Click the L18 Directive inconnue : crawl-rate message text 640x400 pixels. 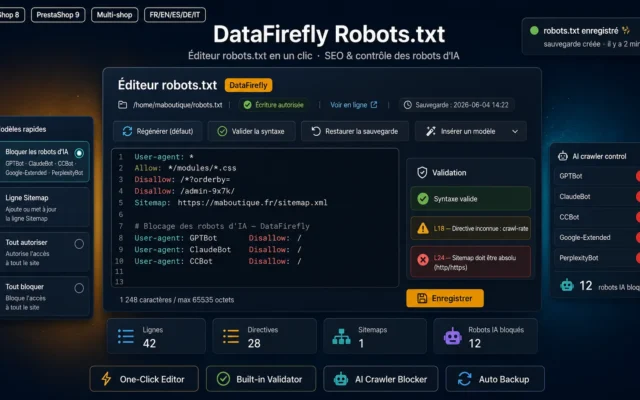click(481, 229)
